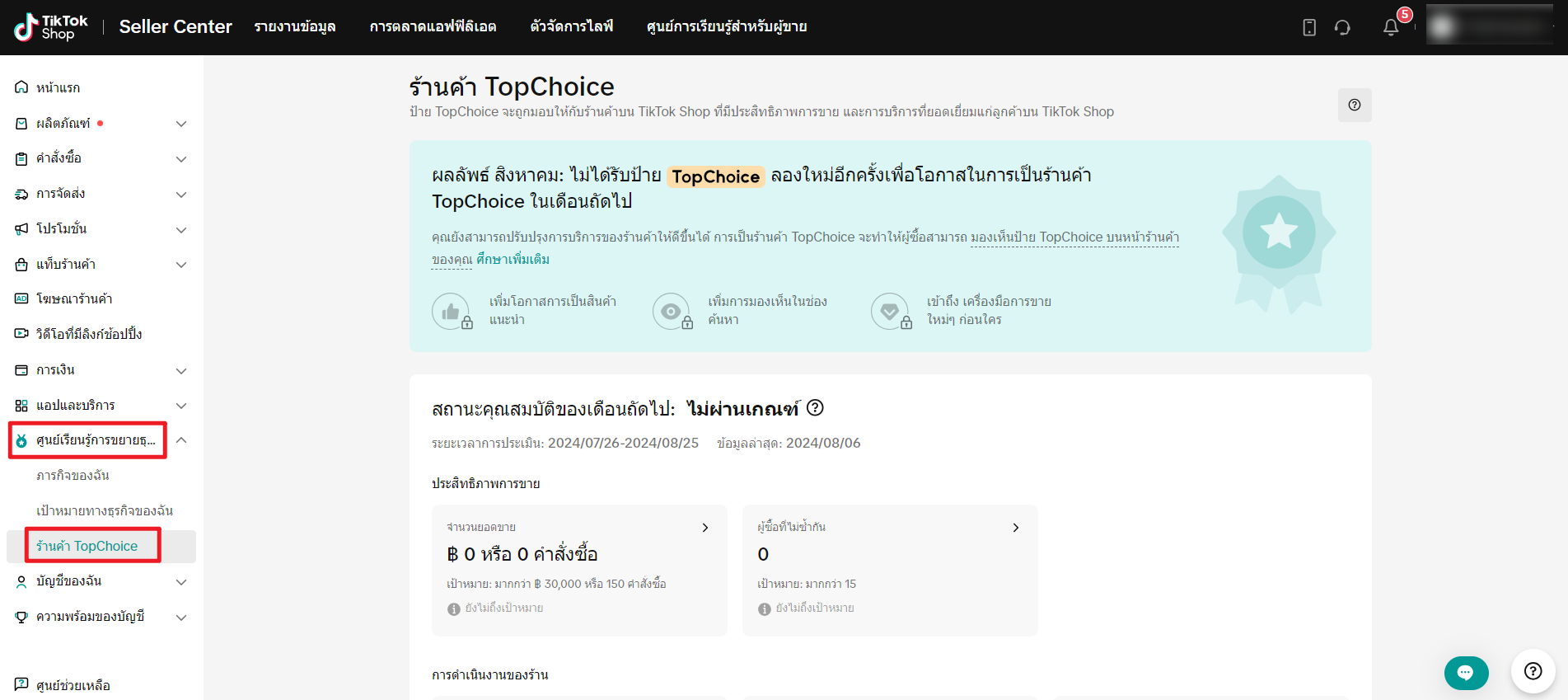Expand the คำสั่งซื้อ sidebar section
This screenshot has height=700, width=1568.
(181, 159)
